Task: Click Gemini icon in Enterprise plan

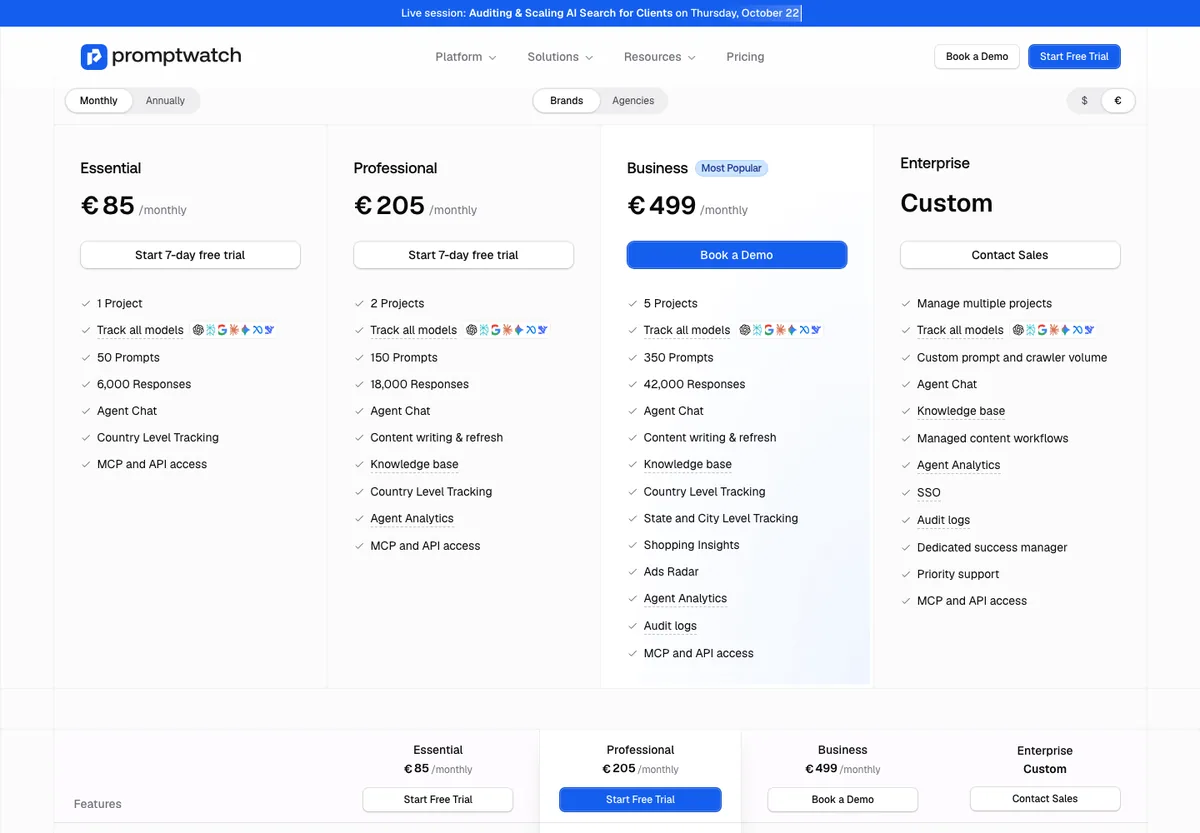Action: [x=1065, y=330]
